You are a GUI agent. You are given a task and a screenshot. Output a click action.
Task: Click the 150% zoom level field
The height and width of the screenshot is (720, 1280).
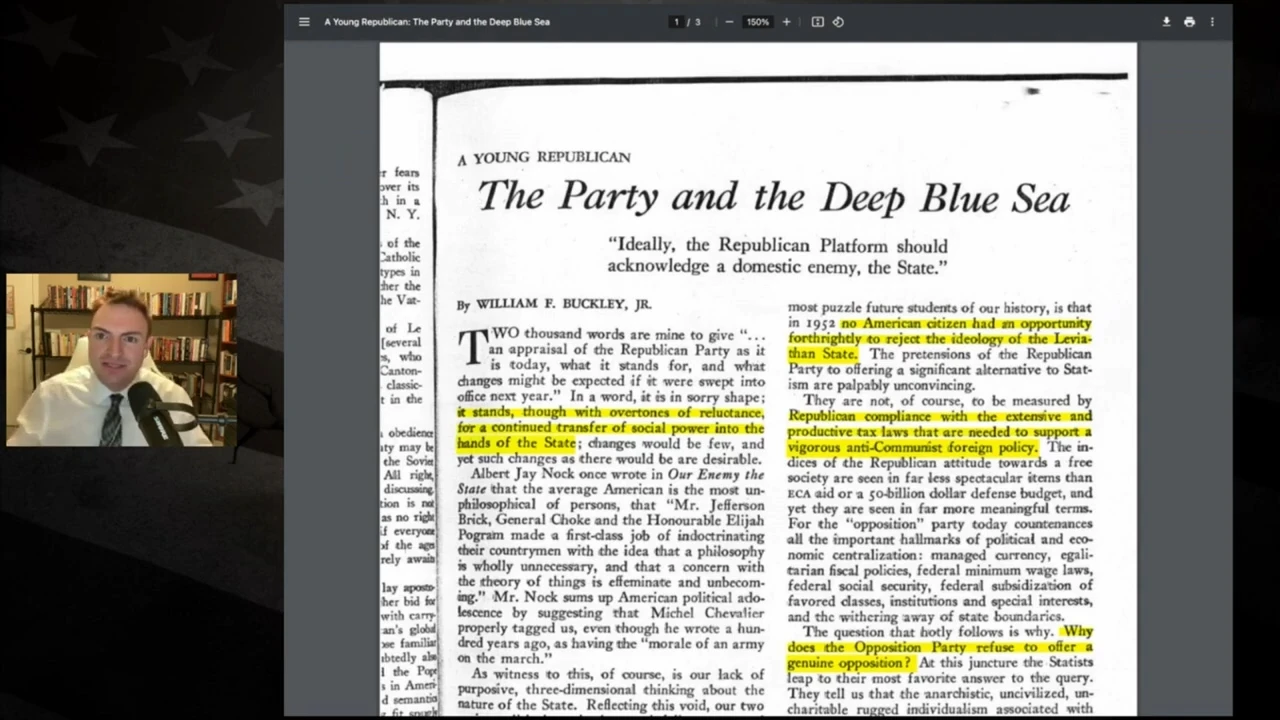(x=757, y=22)
